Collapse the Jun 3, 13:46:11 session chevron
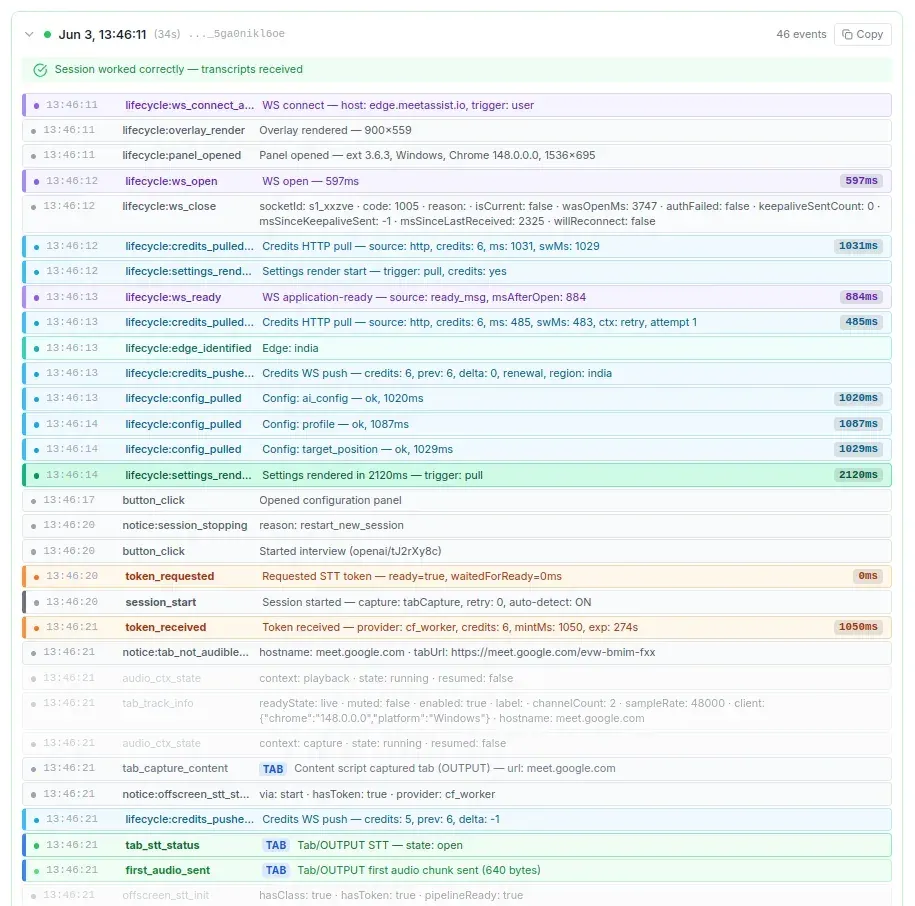Screen dimensions: 915x906 coord(29,34)
